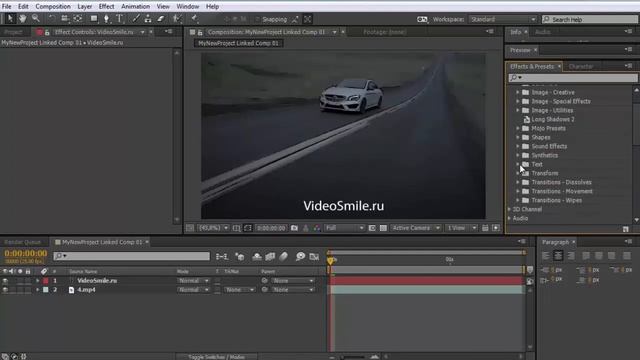Select the Pan Behind anchor point tool
Screen dimensions: 640x360
tap(78, 18)
